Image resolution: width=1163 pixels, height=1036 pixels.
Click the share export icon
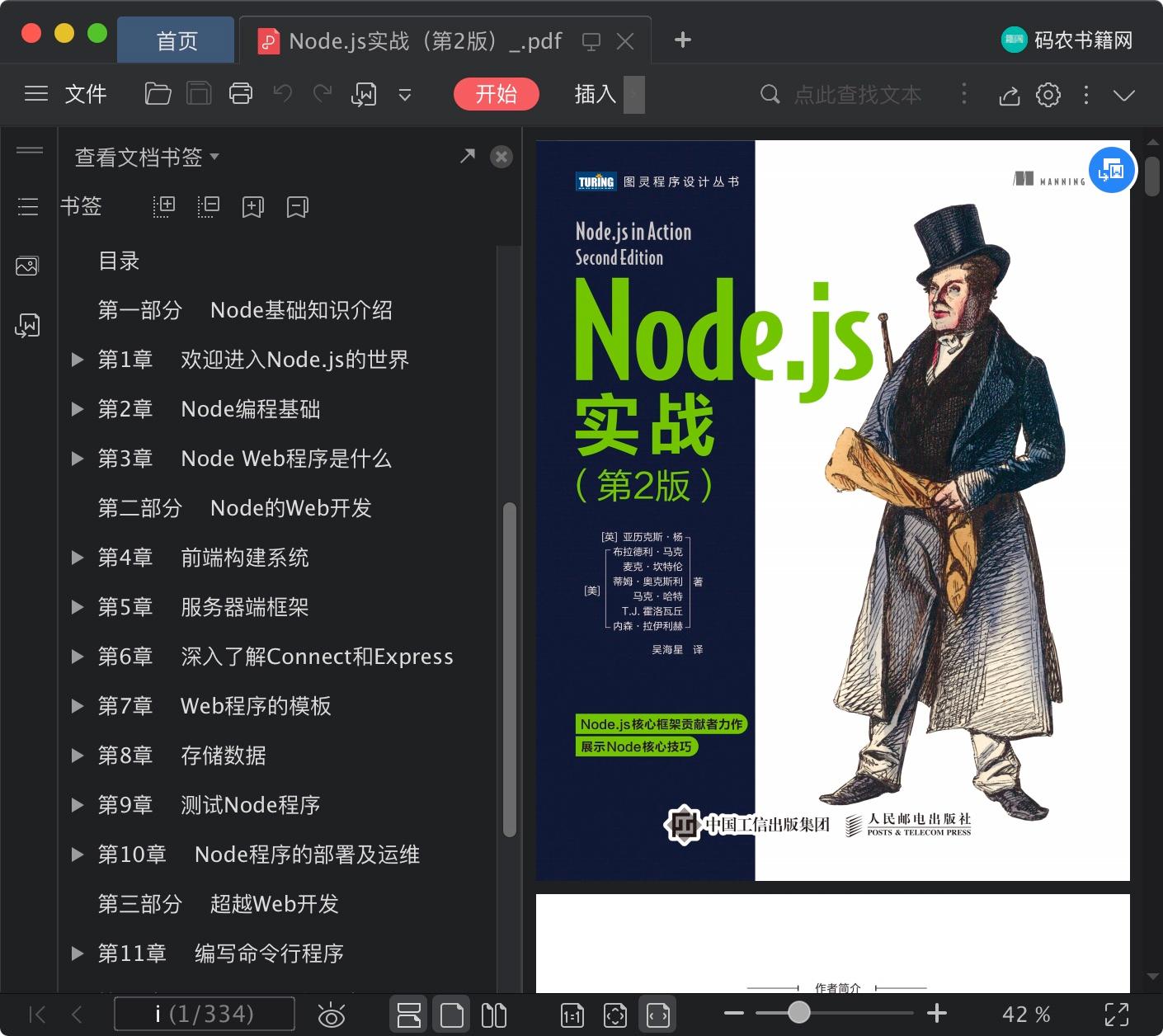[1009, 95]
